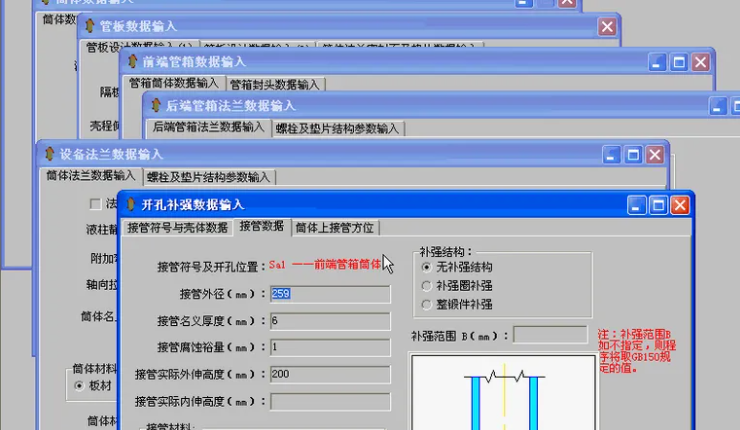This screenshot has width=740, height=430.
Task: Select the 无补强结构 radio button
Action: pyautogui.click(x=427, y=267)
